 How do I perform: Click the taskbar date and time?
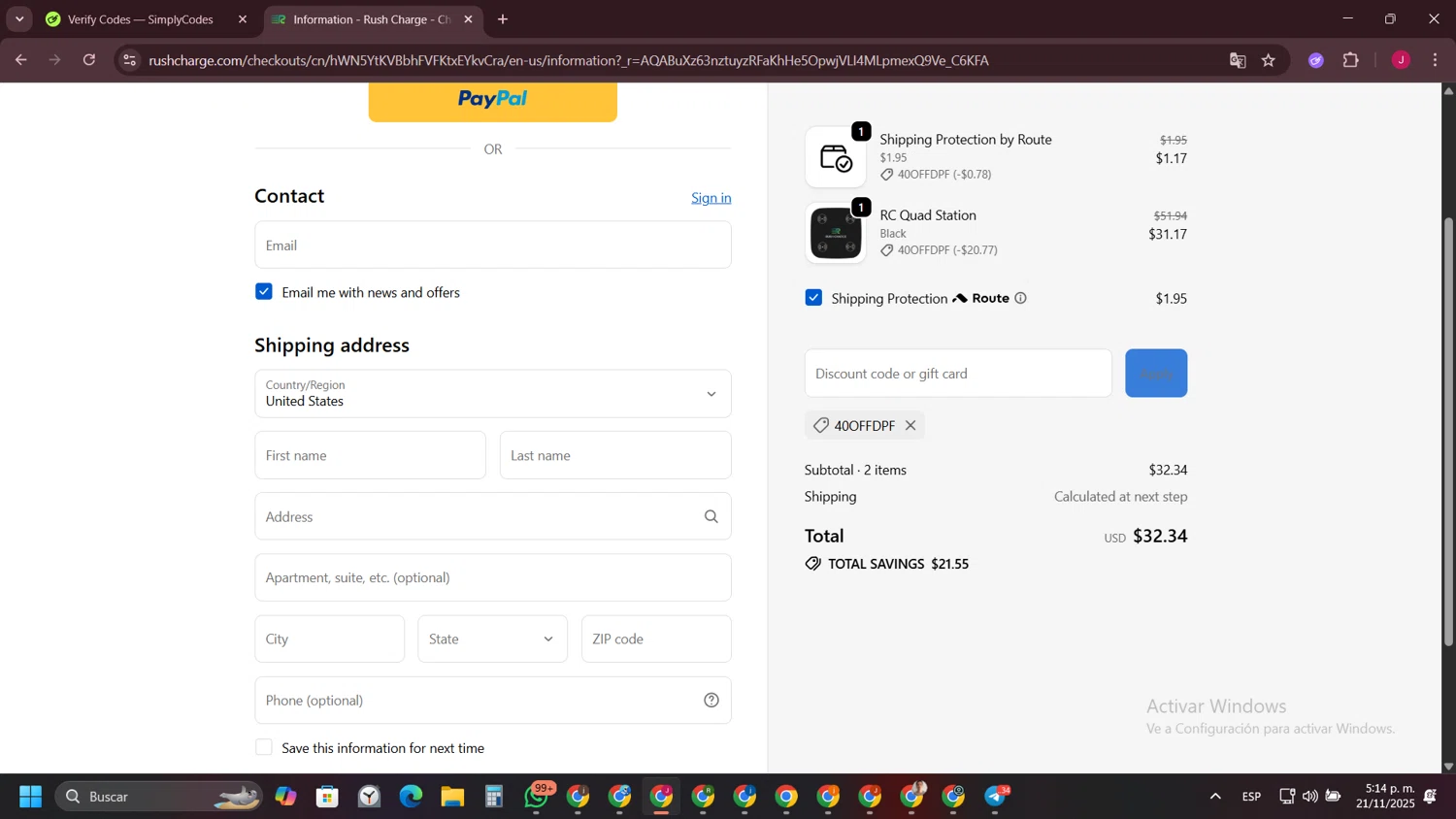pos(1386,797)
